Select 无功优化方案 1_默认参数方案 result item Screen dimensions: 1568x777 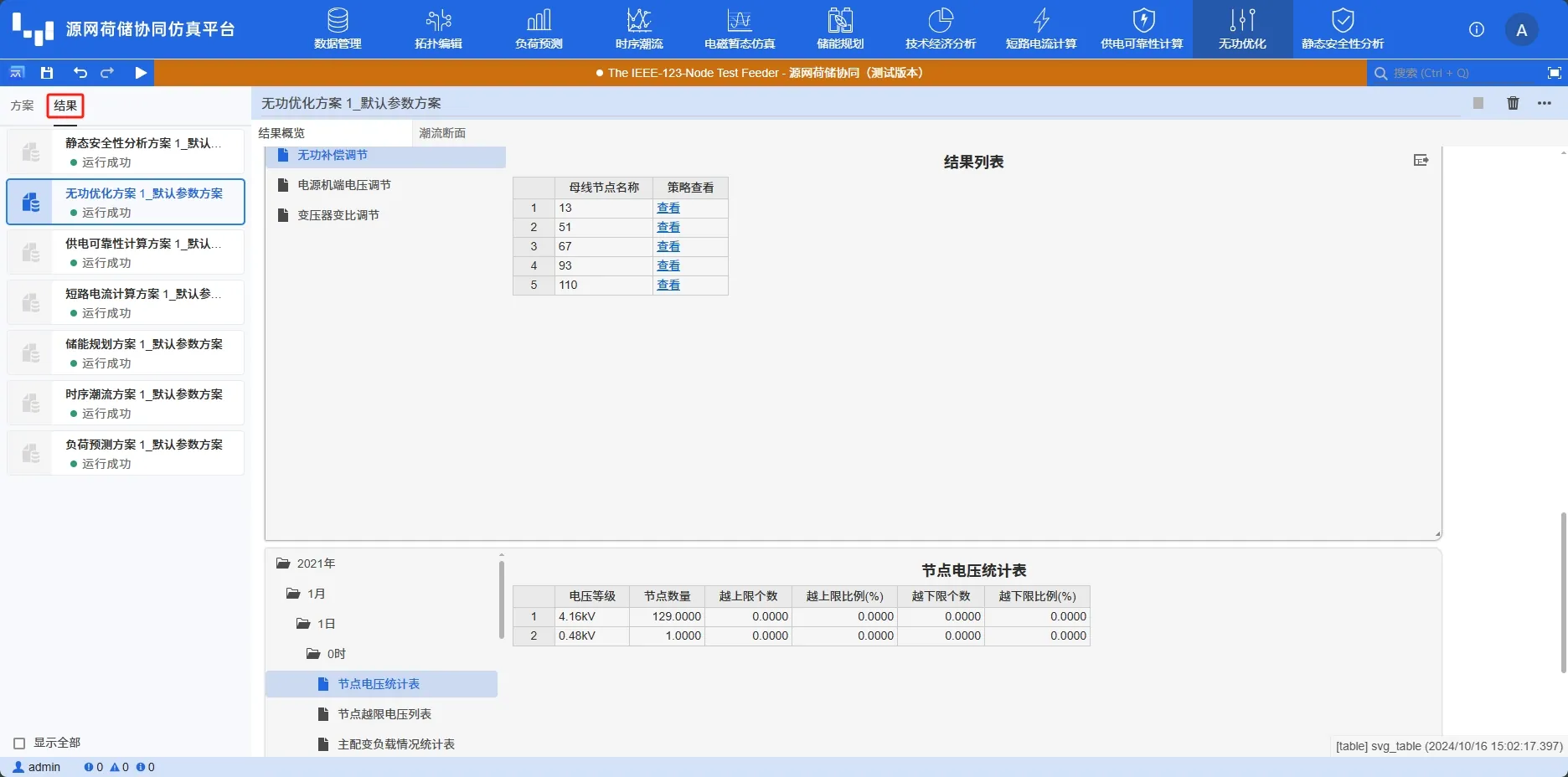point(126,202)
